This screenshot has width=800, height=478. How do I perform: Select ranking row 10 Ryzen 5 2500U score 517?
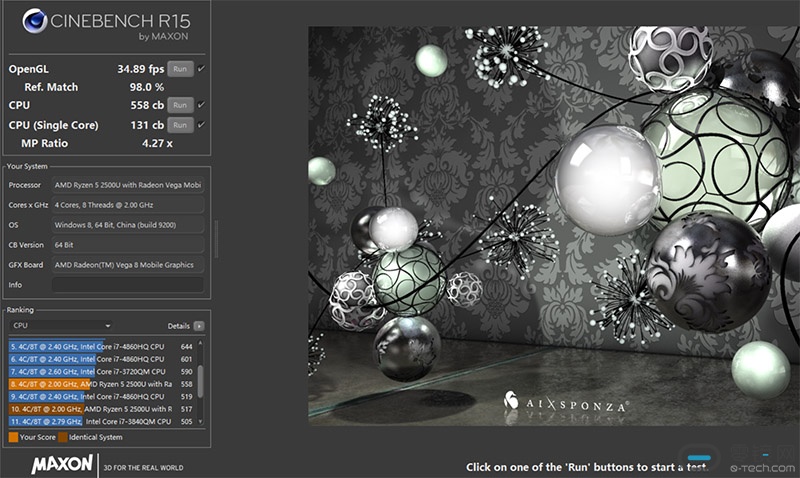point(102,409)
